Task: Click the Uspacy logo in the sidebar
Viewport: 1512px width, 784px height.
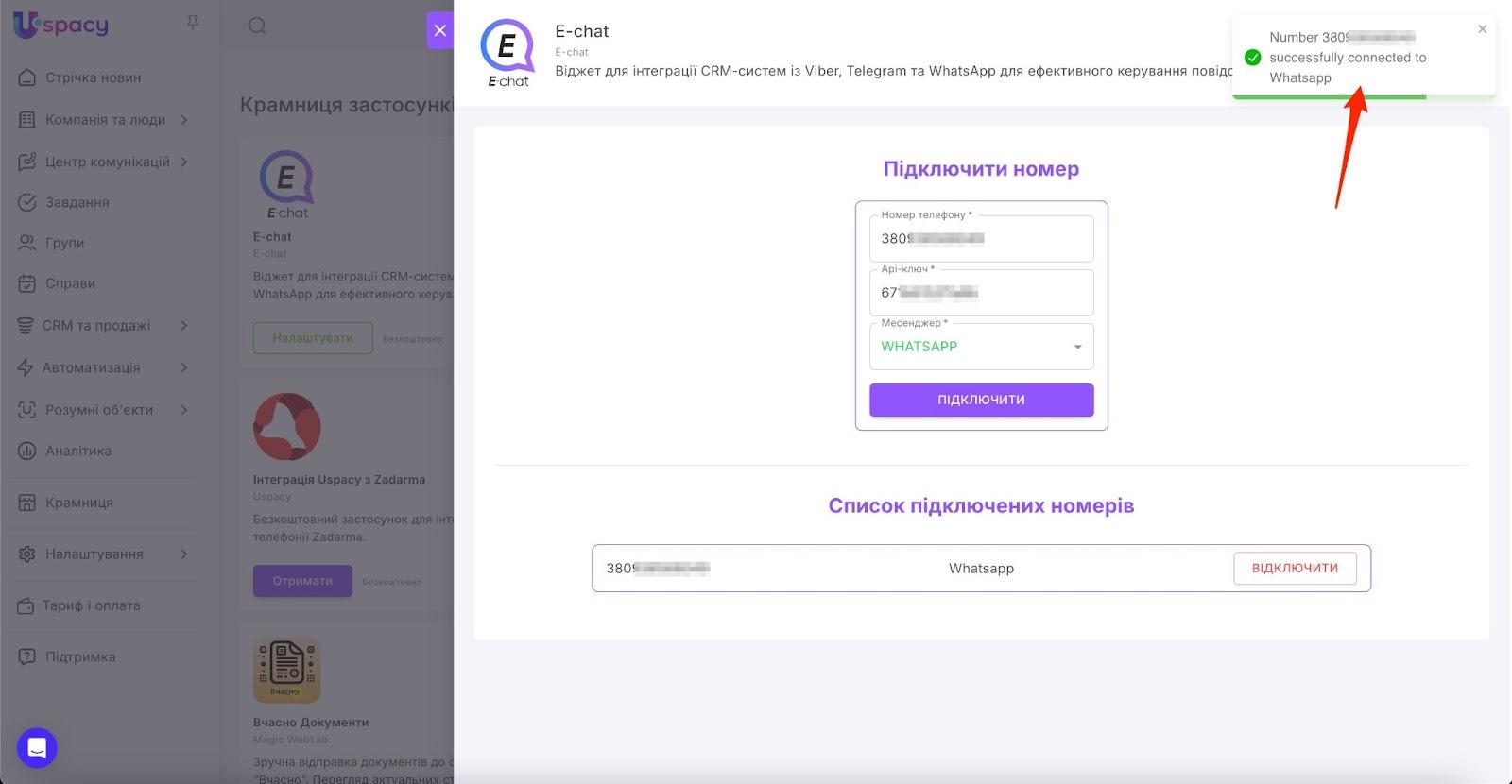Action: (60, 26)
